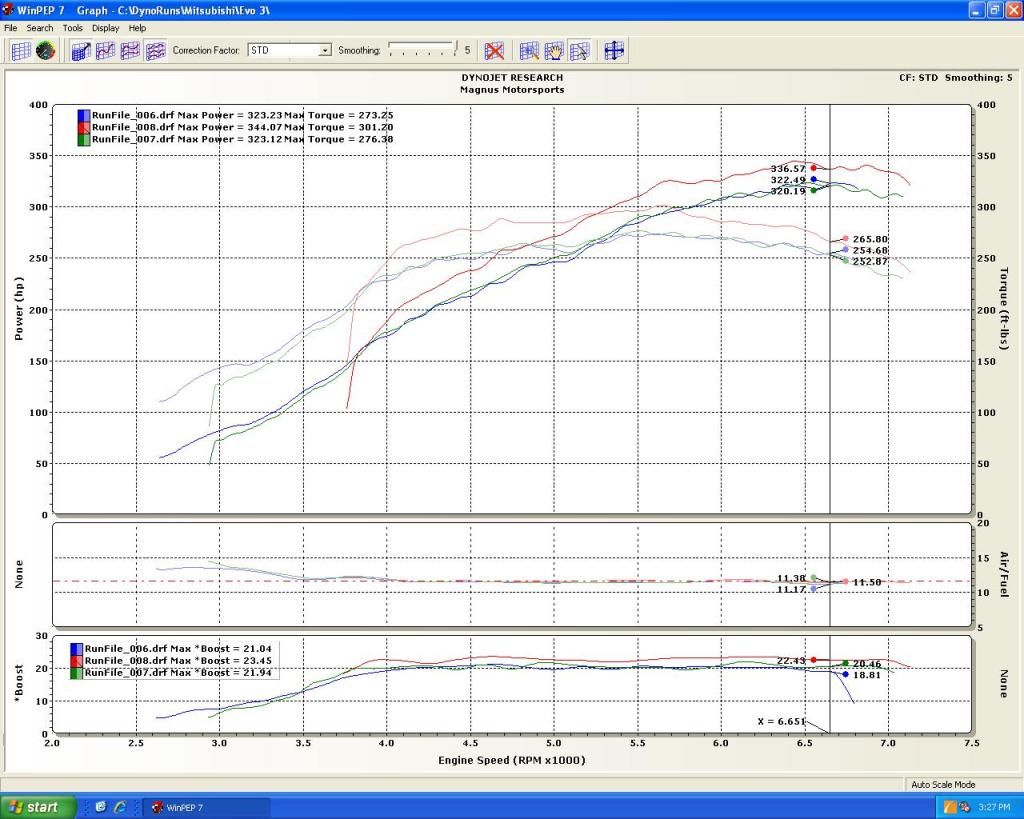Viewport: 1024px width, 819px height.
Task: Click RunFile_006 blue legend swatch in power graph
Action: click(x=84, y=116)
